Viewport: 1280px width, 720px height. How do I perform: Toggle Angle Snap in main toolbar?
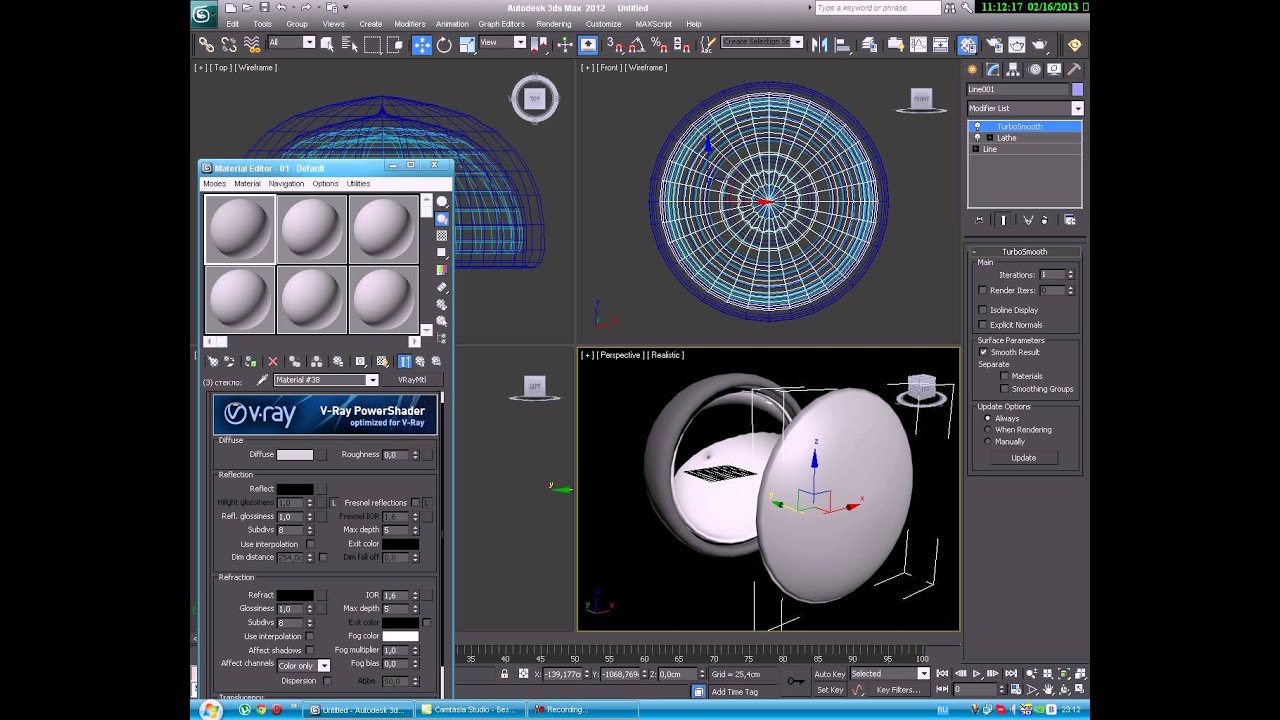tap(637, 44)
